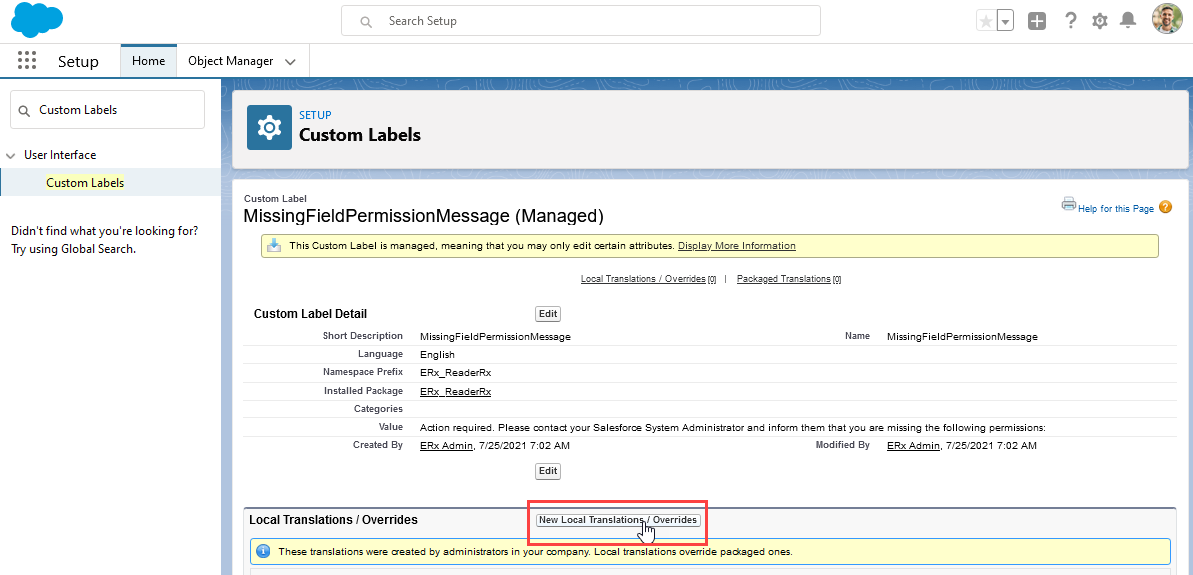Click the Search Setup input field
1193x575 pixels.
(580, 21)
